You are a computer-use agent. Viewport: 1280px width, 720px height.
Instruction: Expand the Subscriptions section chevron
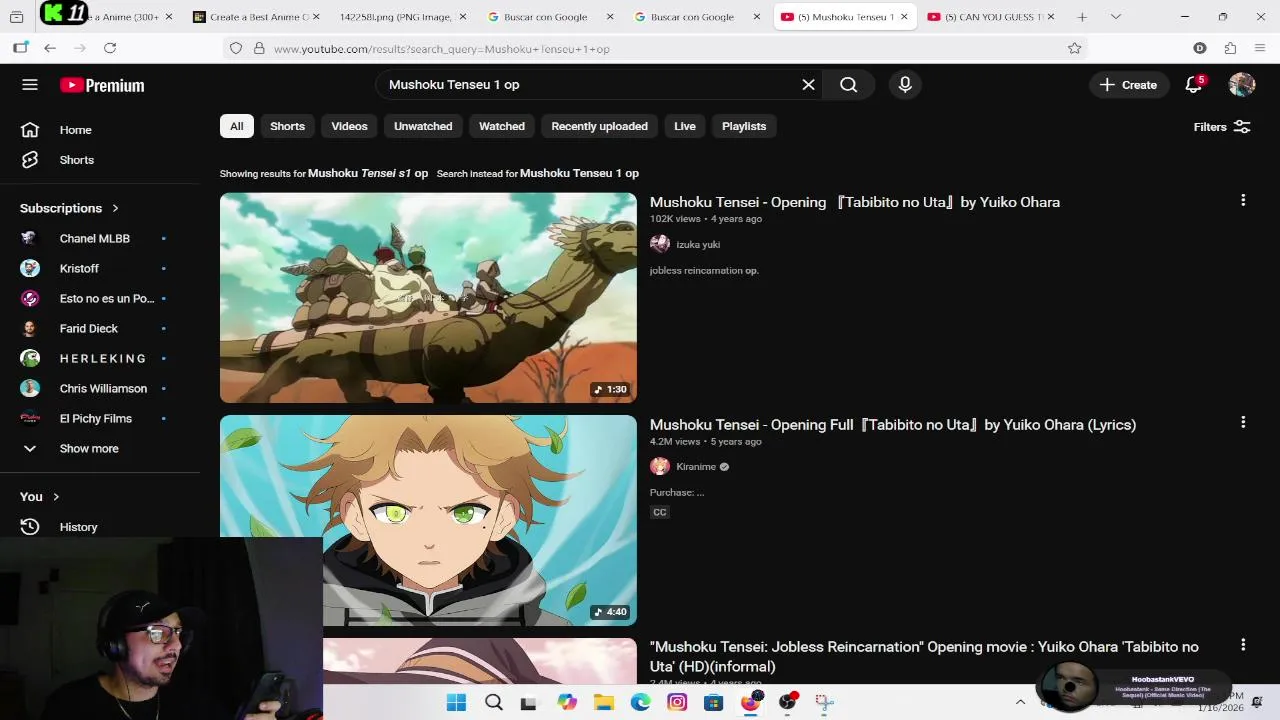(x=115, y=208)
